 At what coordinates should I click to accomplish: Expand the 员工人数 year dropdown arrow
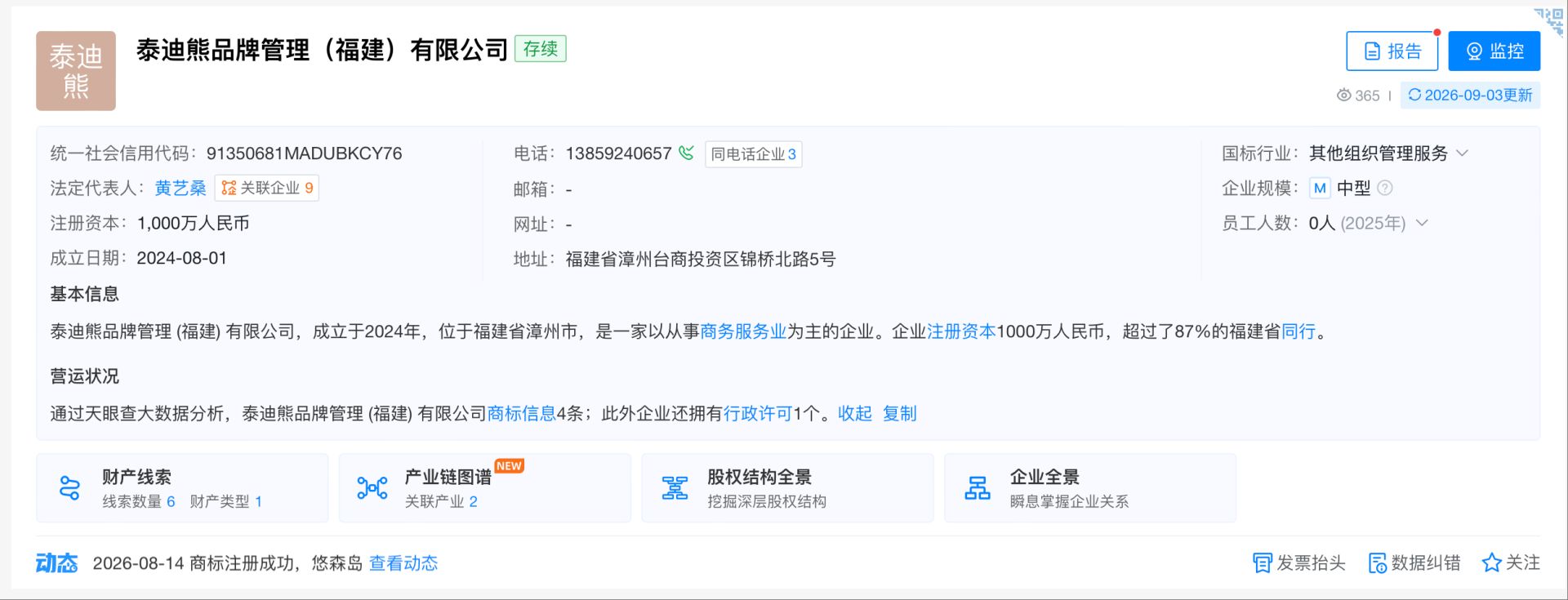point(1422,224)
